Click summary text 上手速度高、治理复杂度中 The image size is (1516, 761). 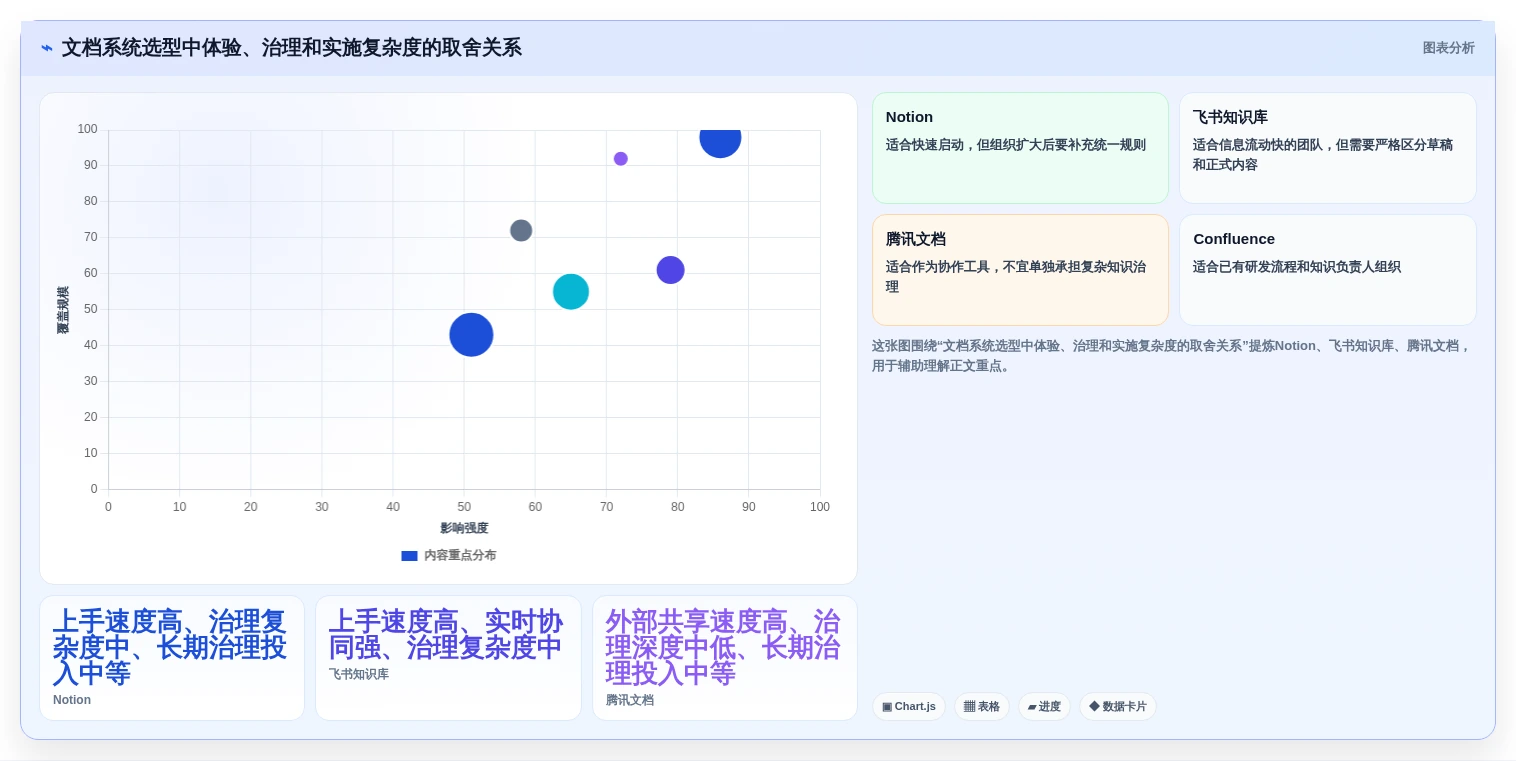click(170, 647)
